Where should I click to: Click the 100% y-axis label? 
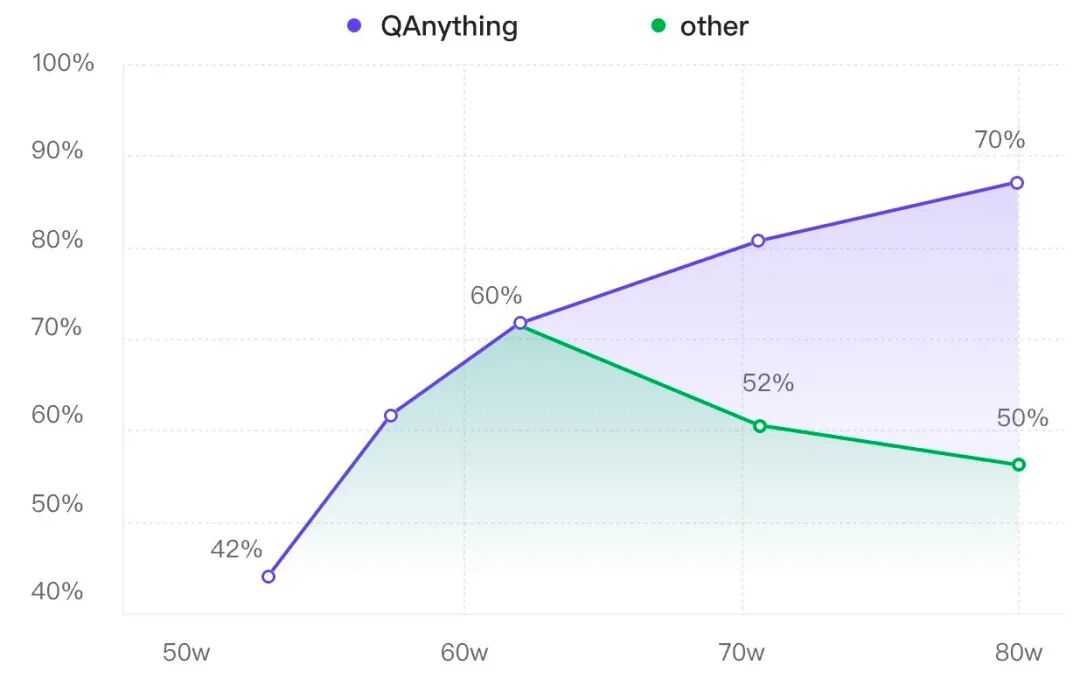pos(63,64)
